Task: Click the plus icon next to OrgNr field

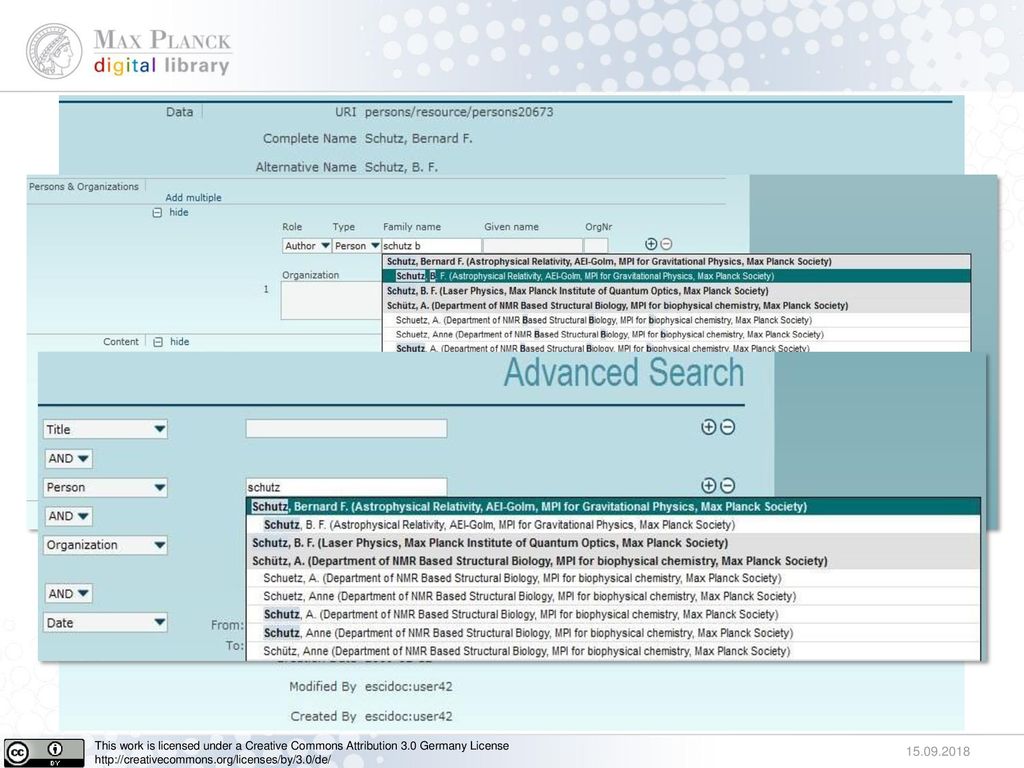Action: click(x=650, y=244)
